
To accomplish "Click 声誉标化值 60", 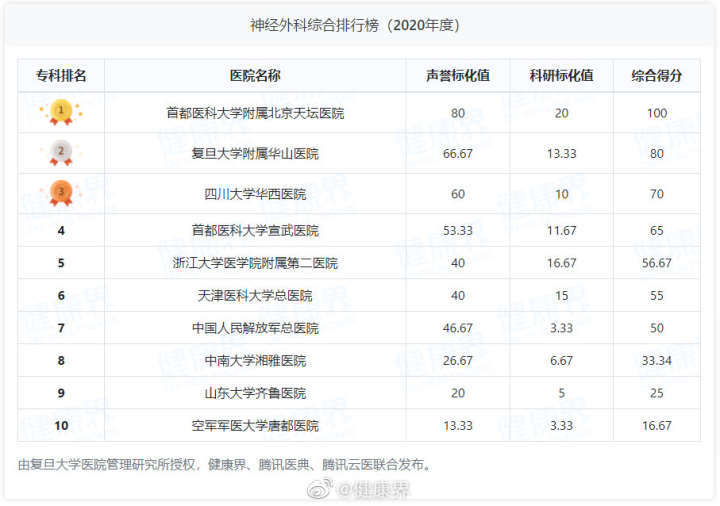I will tap(458, 194).
